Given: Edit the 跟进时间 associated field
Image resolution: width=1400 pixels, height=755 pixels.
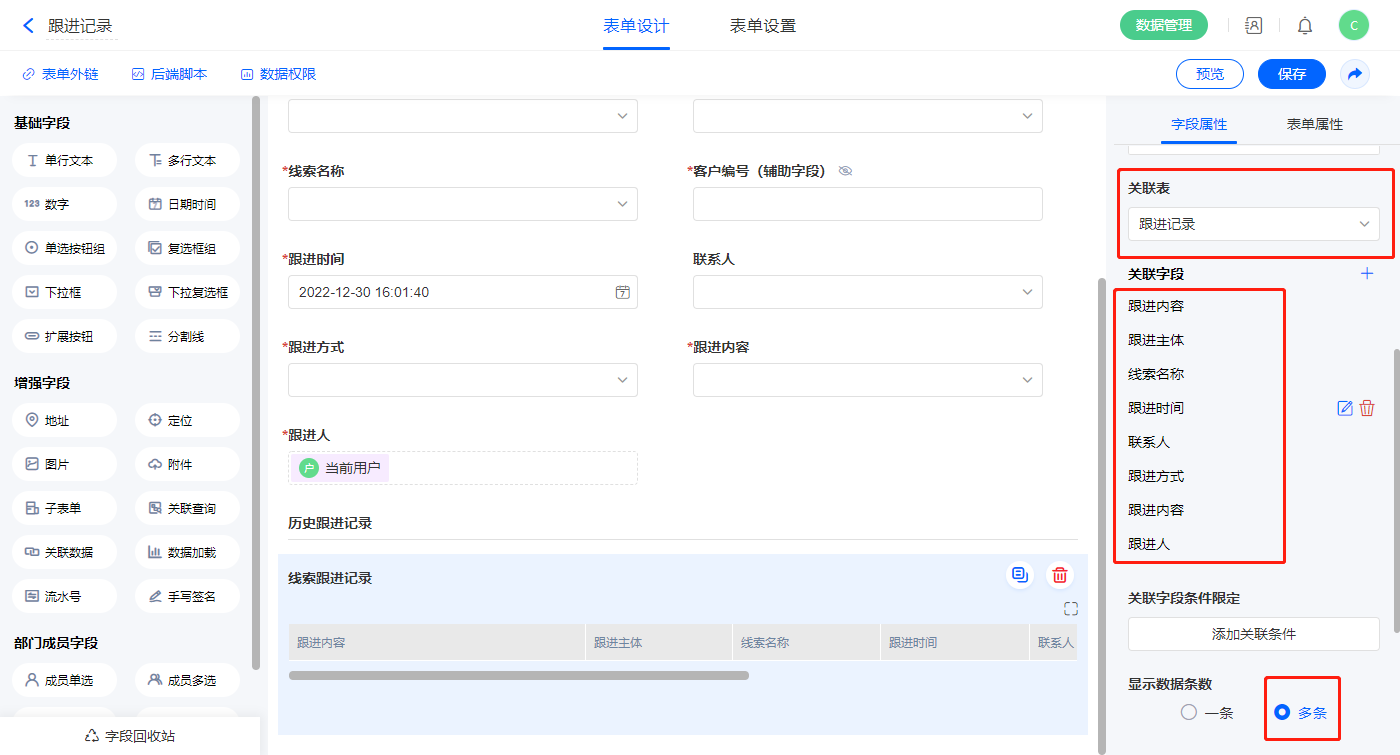Looking at the screenshot, I should point(1345,408).
